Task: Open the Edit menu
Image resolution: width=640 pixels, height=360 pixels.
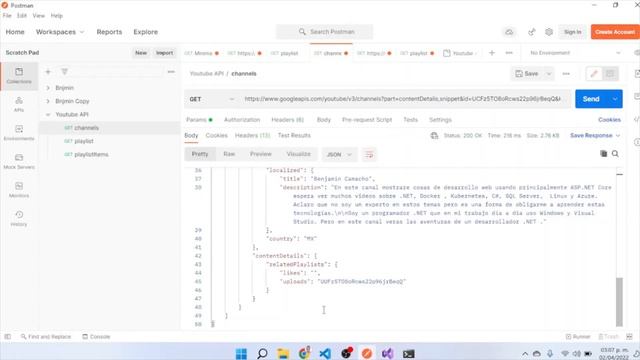Action: coord(22,16)
